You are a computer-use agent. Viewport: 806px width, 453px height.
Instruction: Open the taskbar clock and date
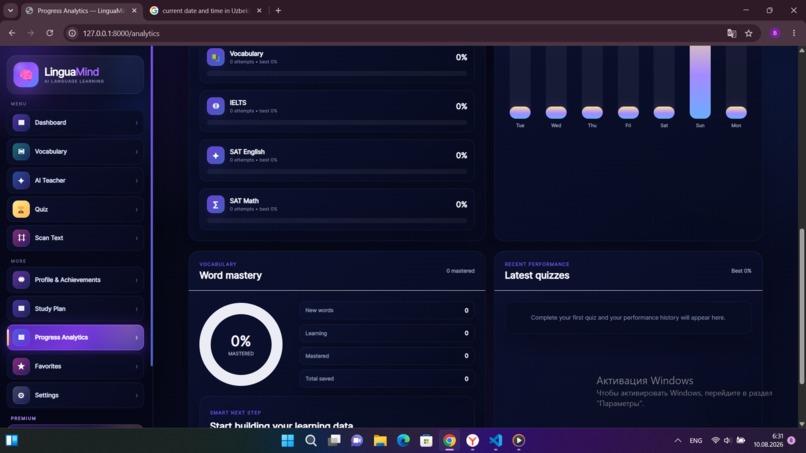coord(768,440)
